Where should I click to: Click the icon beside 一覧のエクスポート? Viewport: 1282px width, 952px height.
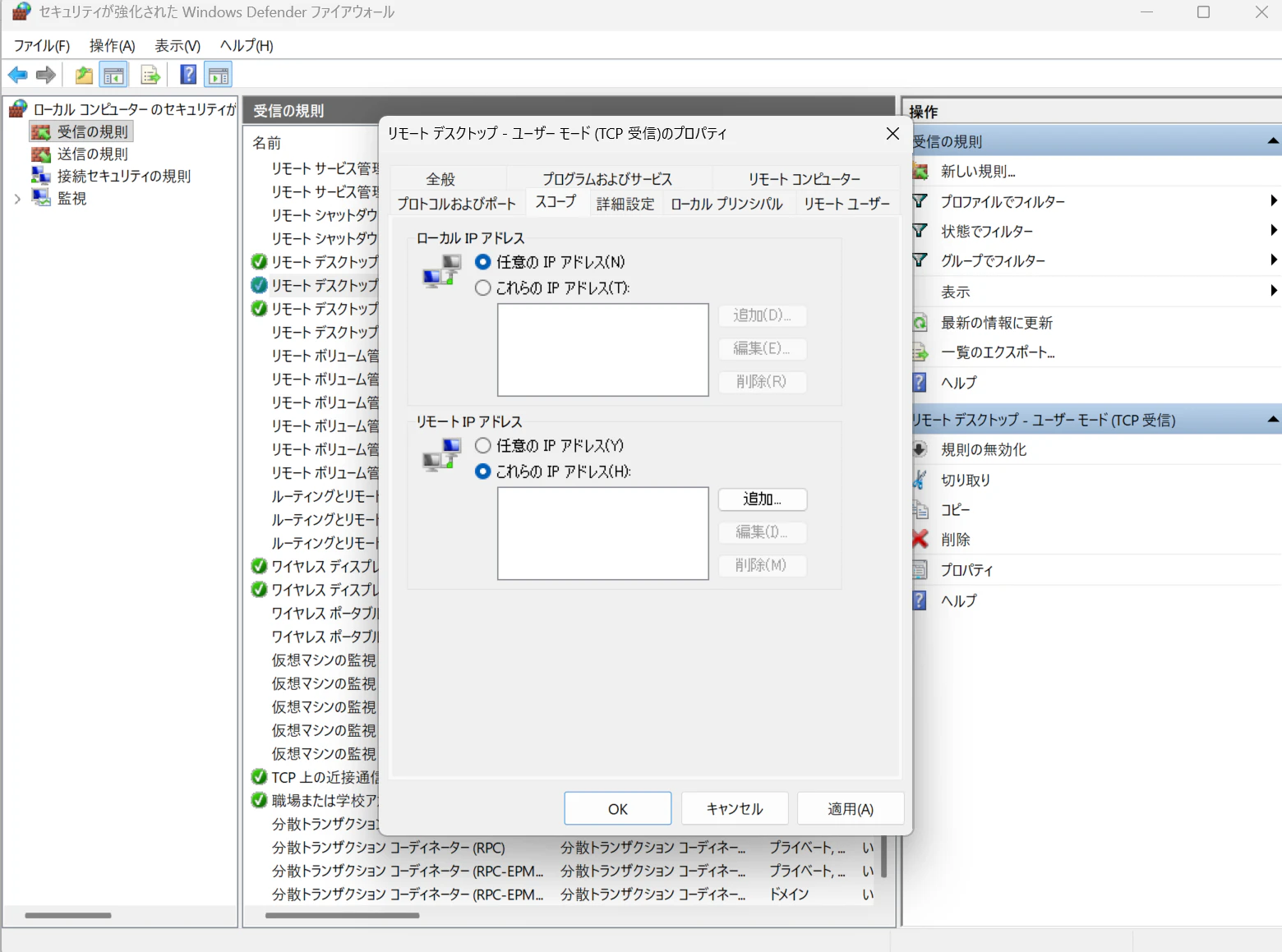point(920,352)
